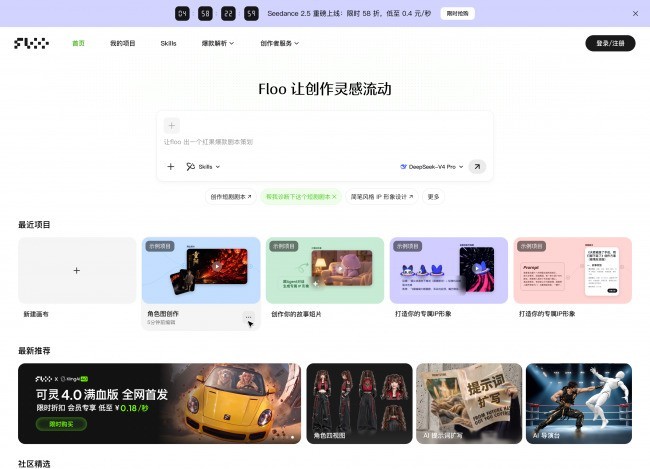
Task: Open the AI 提示词扩写 recommendation card
Action: pos(469,403)
